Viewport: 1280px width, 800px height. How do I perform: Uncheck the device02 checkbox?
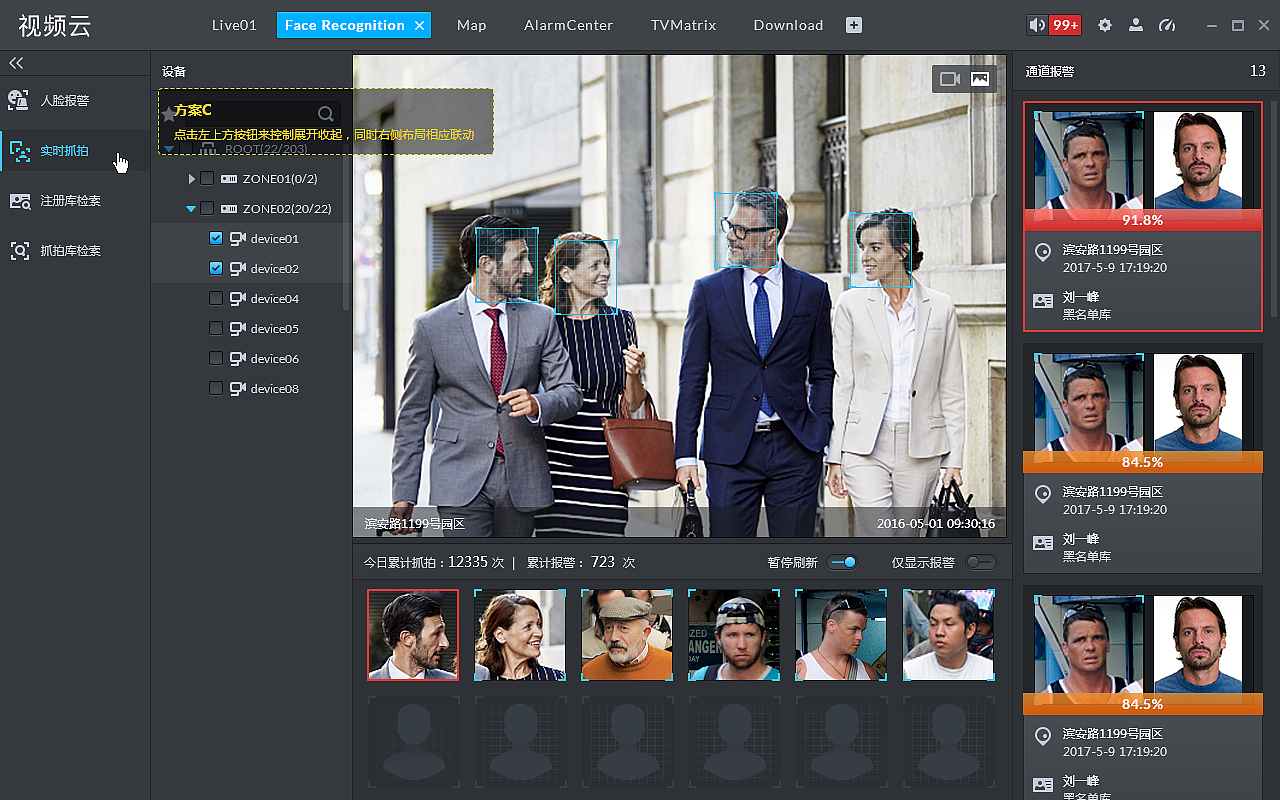[216, 269]
